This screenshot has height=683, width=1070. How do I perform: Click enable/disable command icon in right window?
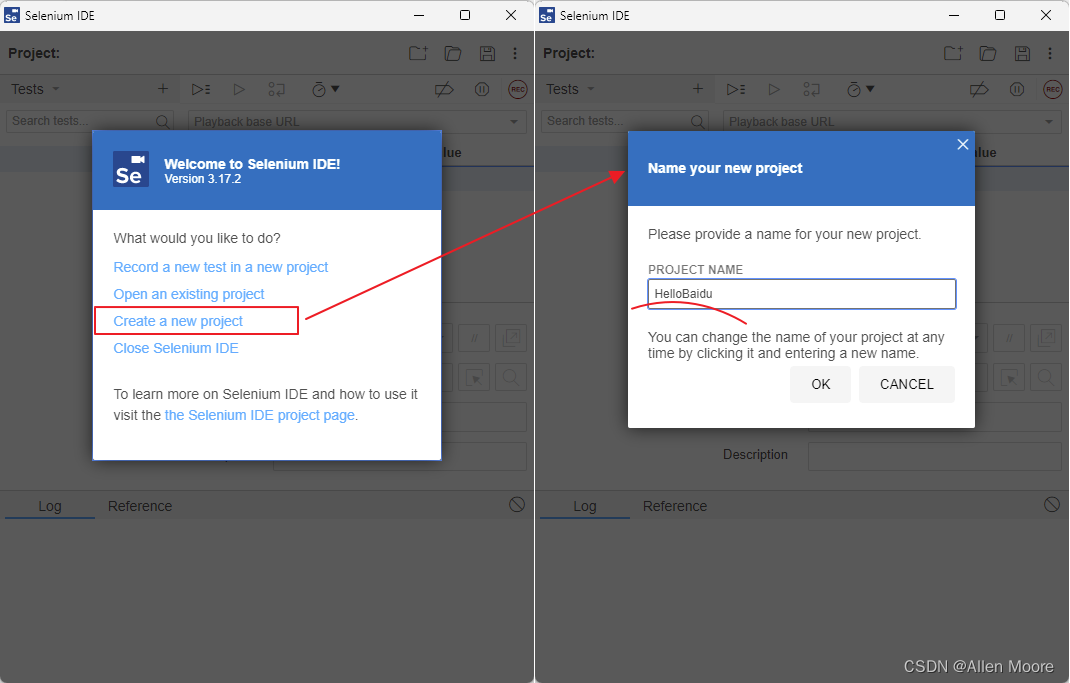click(1009, 338)
